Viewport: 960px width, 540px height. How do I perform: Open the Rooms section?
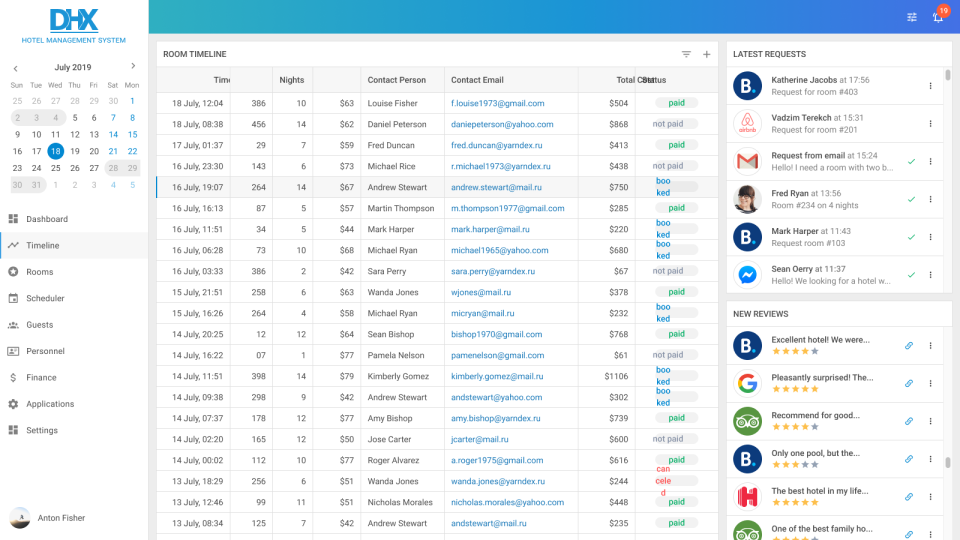point(73,271)
